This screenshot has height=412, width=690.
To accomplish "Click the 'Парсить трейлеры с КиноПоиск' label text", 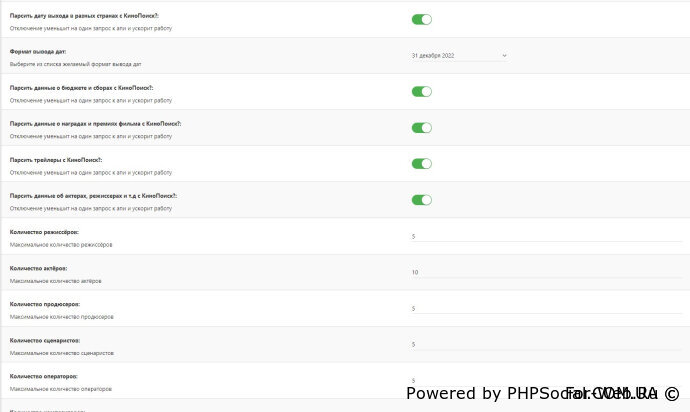I will point(69,158).
